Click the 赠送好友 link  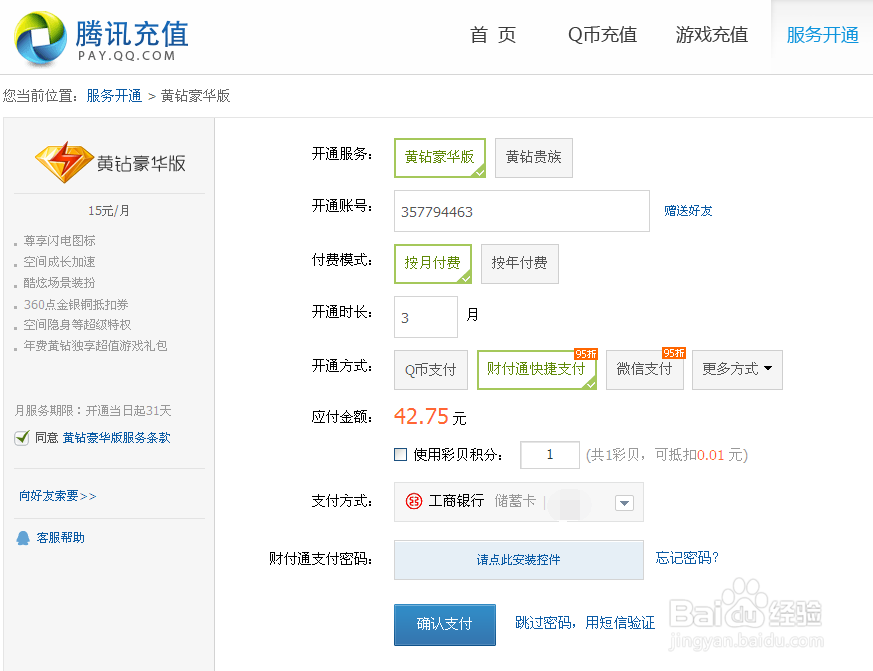coord(688,211)
